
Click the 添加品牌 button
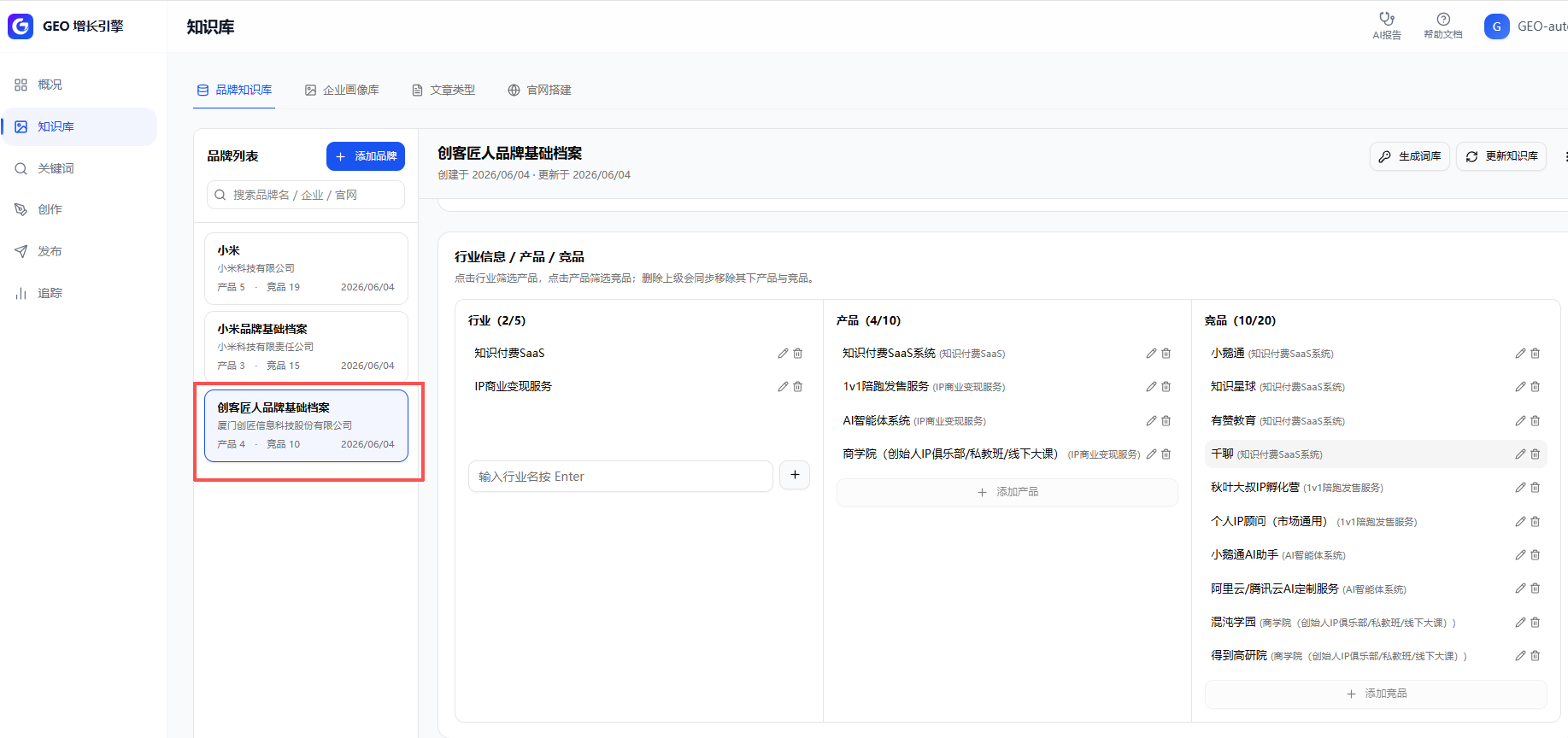(366, 156)
